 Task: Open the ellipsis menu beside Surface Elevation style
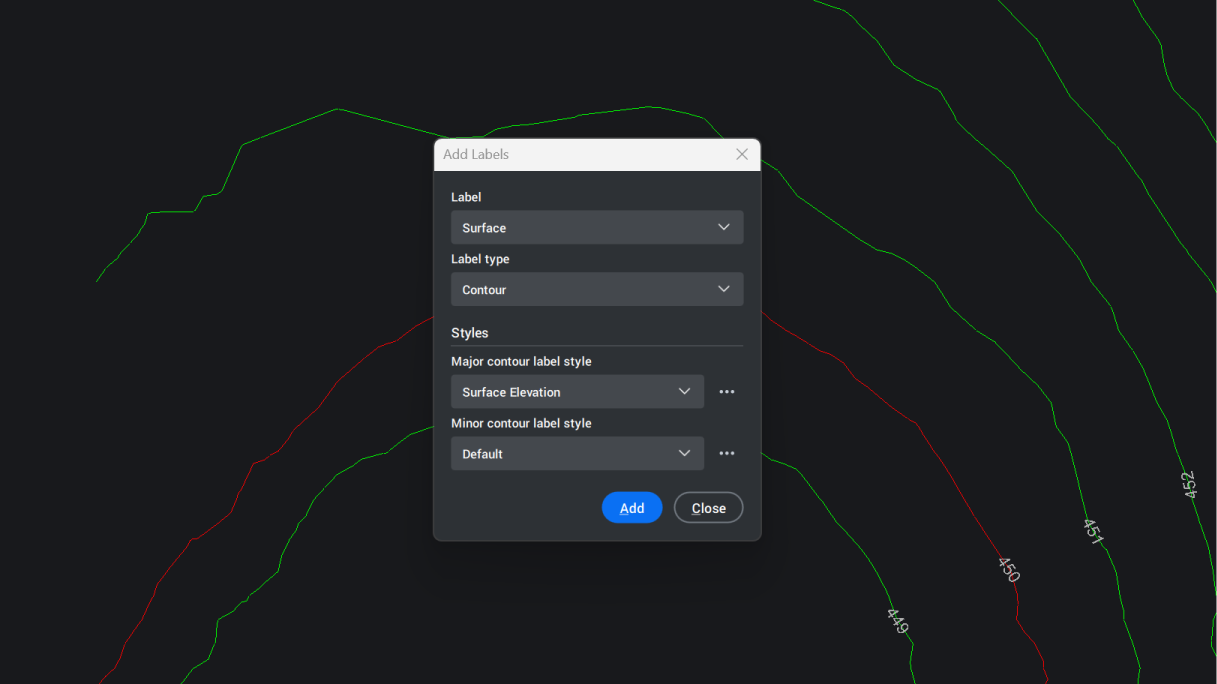(x=727, y=391)
